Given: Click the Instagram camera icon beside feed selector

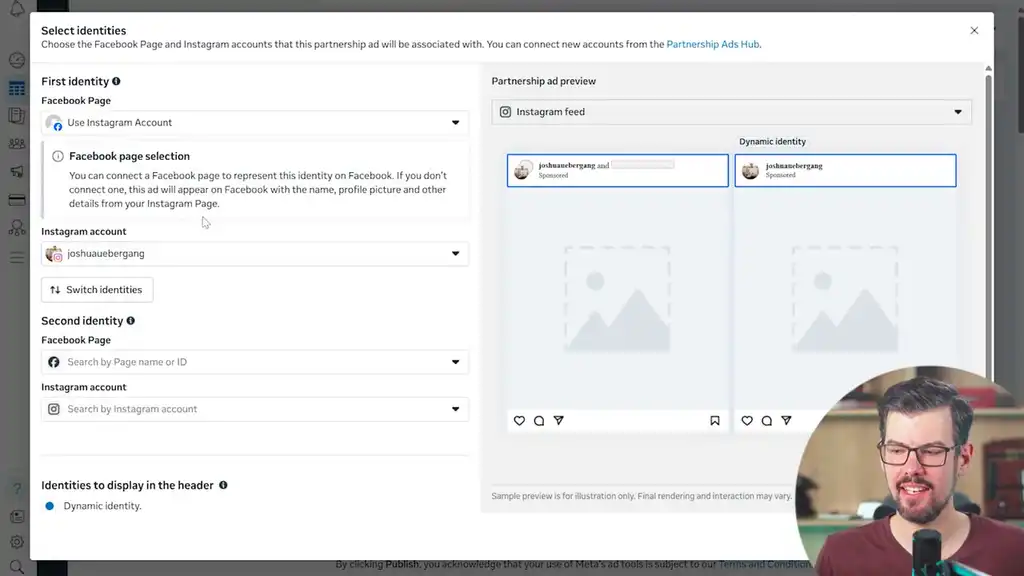Looking at the screenshot, I should pos(505,112).
